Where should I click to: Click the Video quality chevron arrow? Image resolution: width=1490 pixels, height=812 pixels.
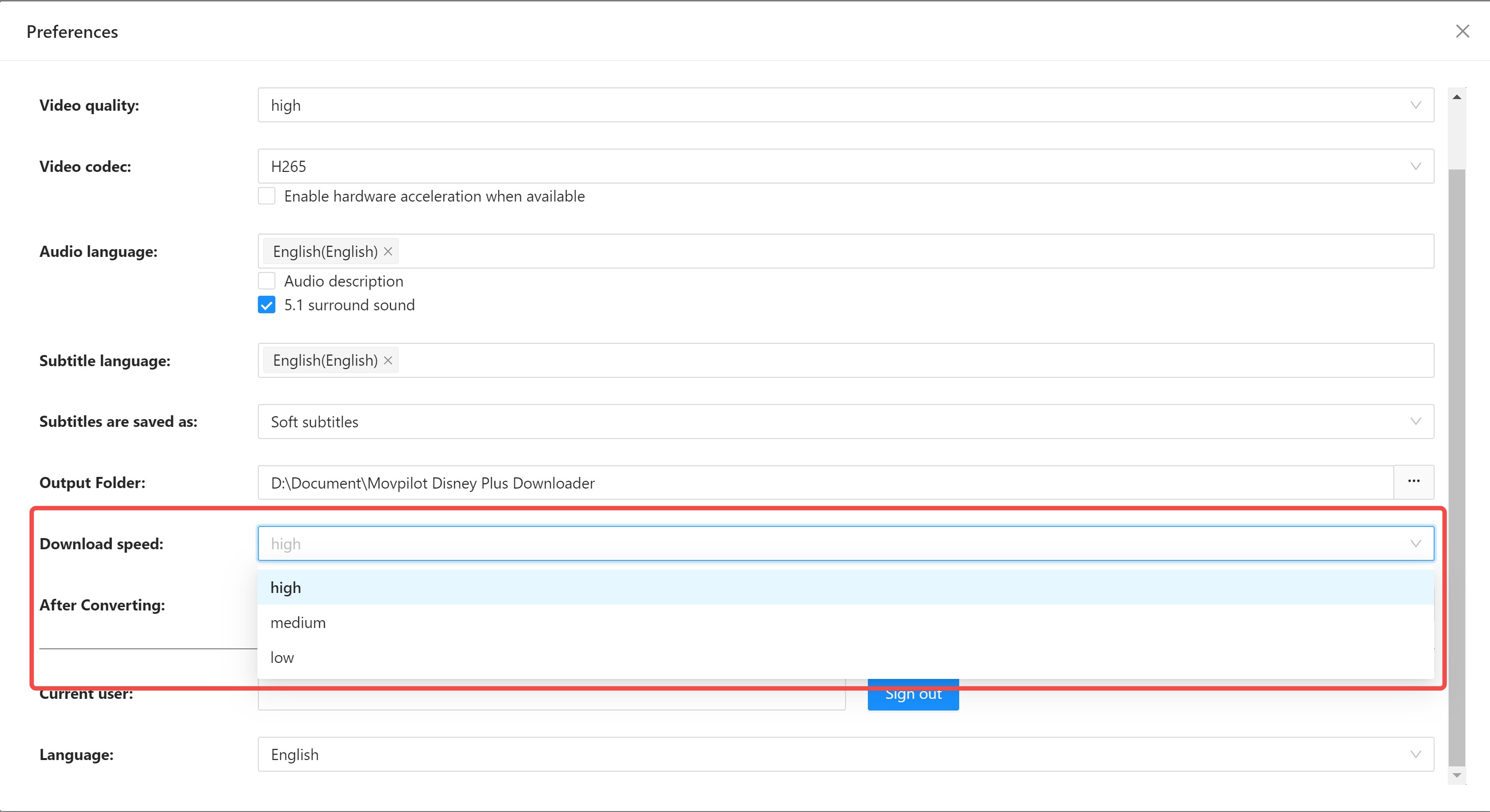1415,105
